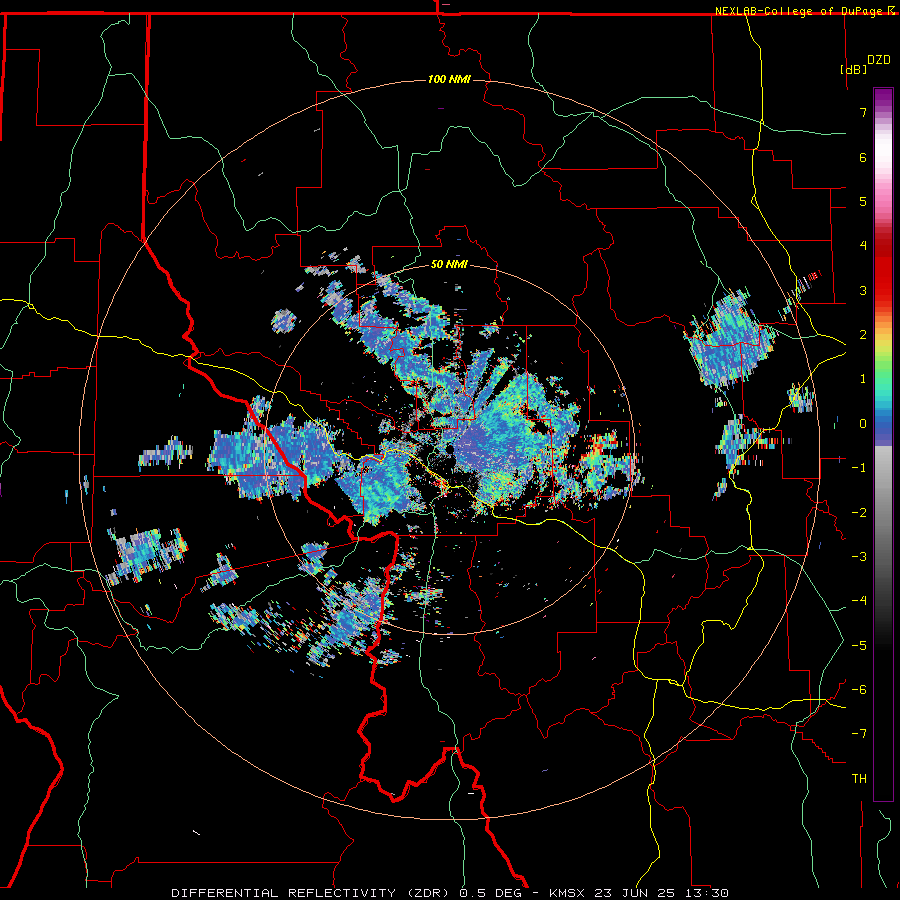Click the 3 value on color scale

coord(863,290)
